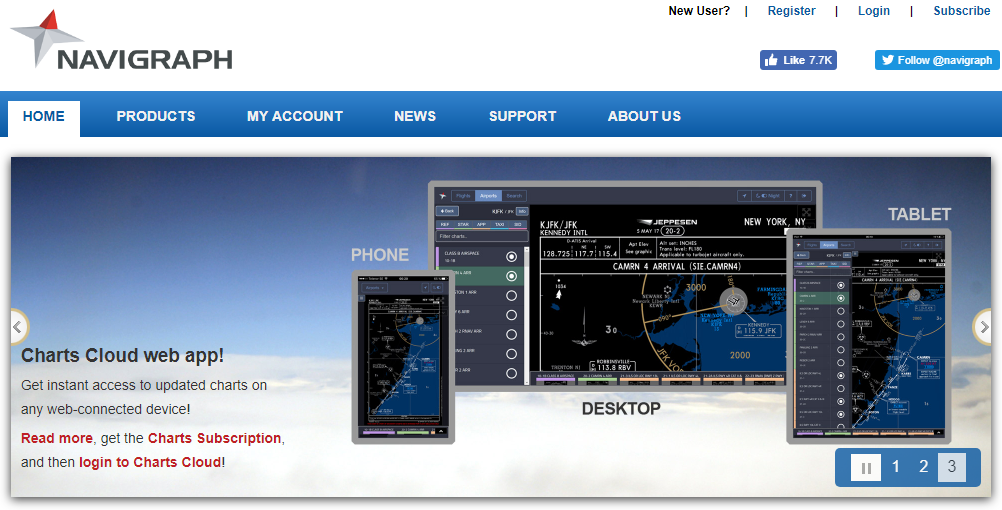Click the DESKTOP label in the banner

(621, 409)
